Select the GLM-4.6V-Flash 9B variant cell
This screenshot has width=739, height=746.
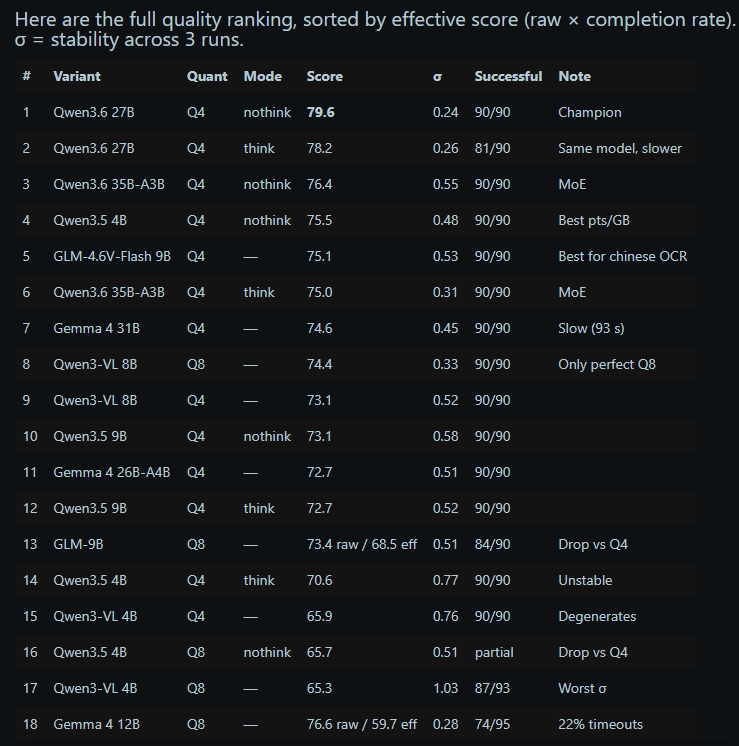click(x=112, y=256)
